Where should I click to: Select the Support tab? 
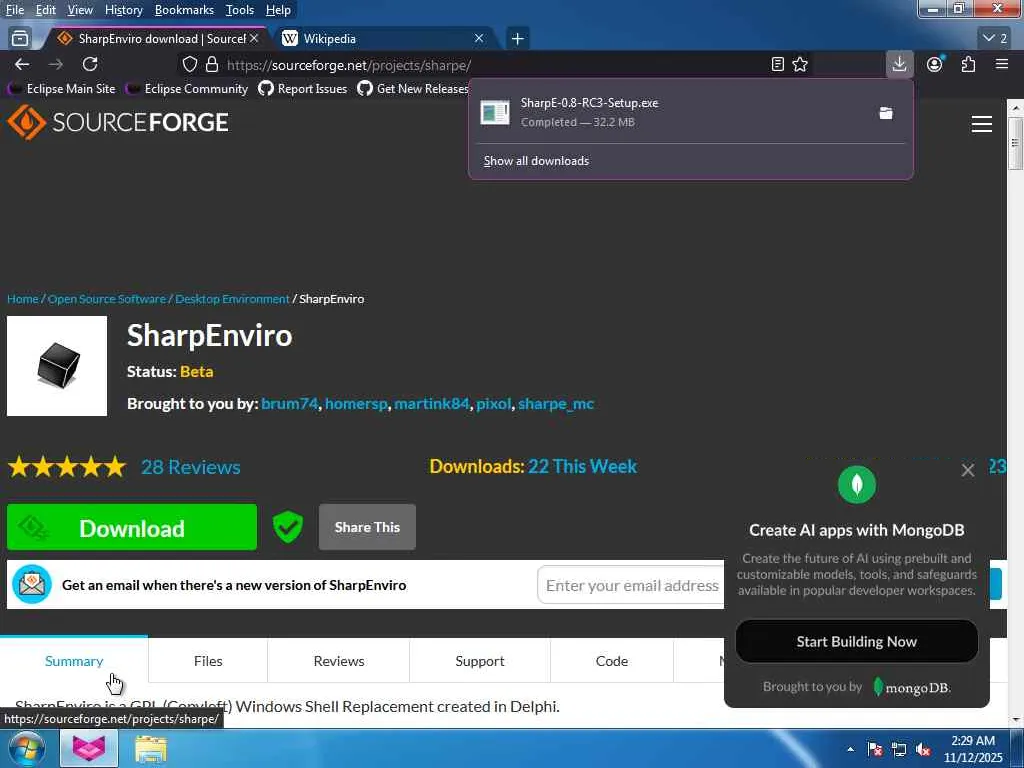tap(479, 661)
